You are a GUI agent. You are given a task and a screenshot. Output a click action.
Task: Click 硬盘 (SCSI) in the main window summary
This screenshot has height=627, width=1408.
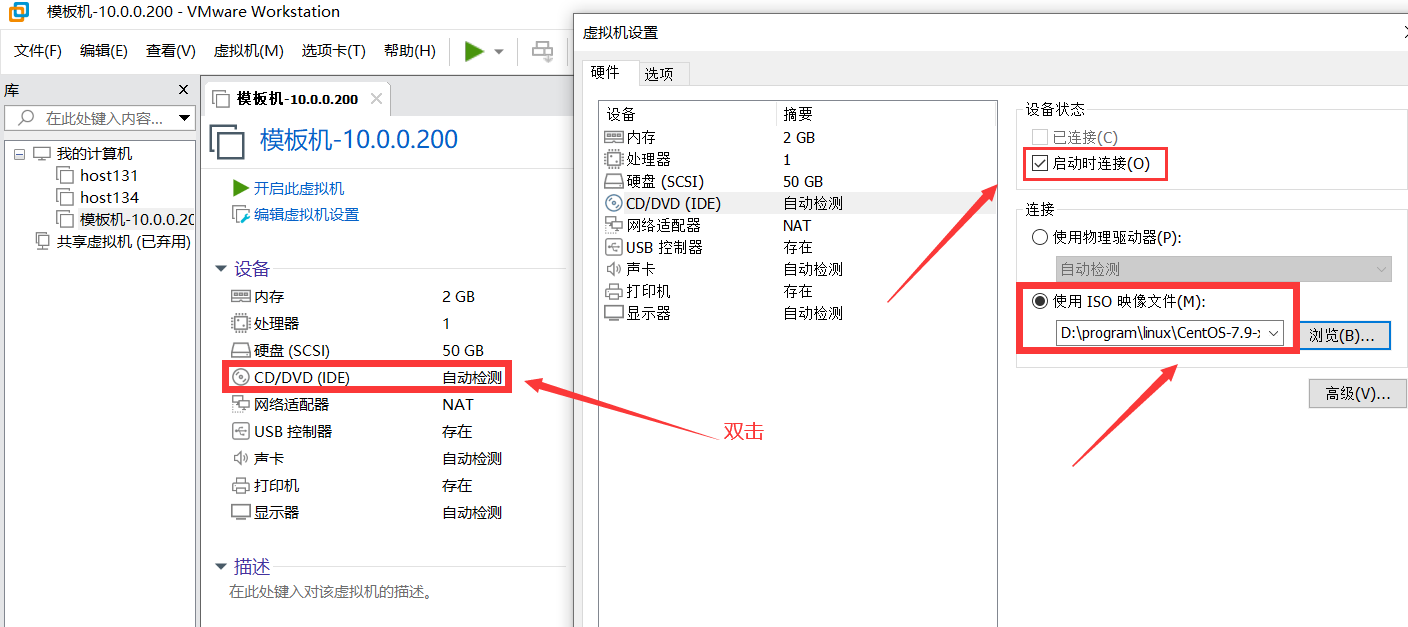point(292,351)
